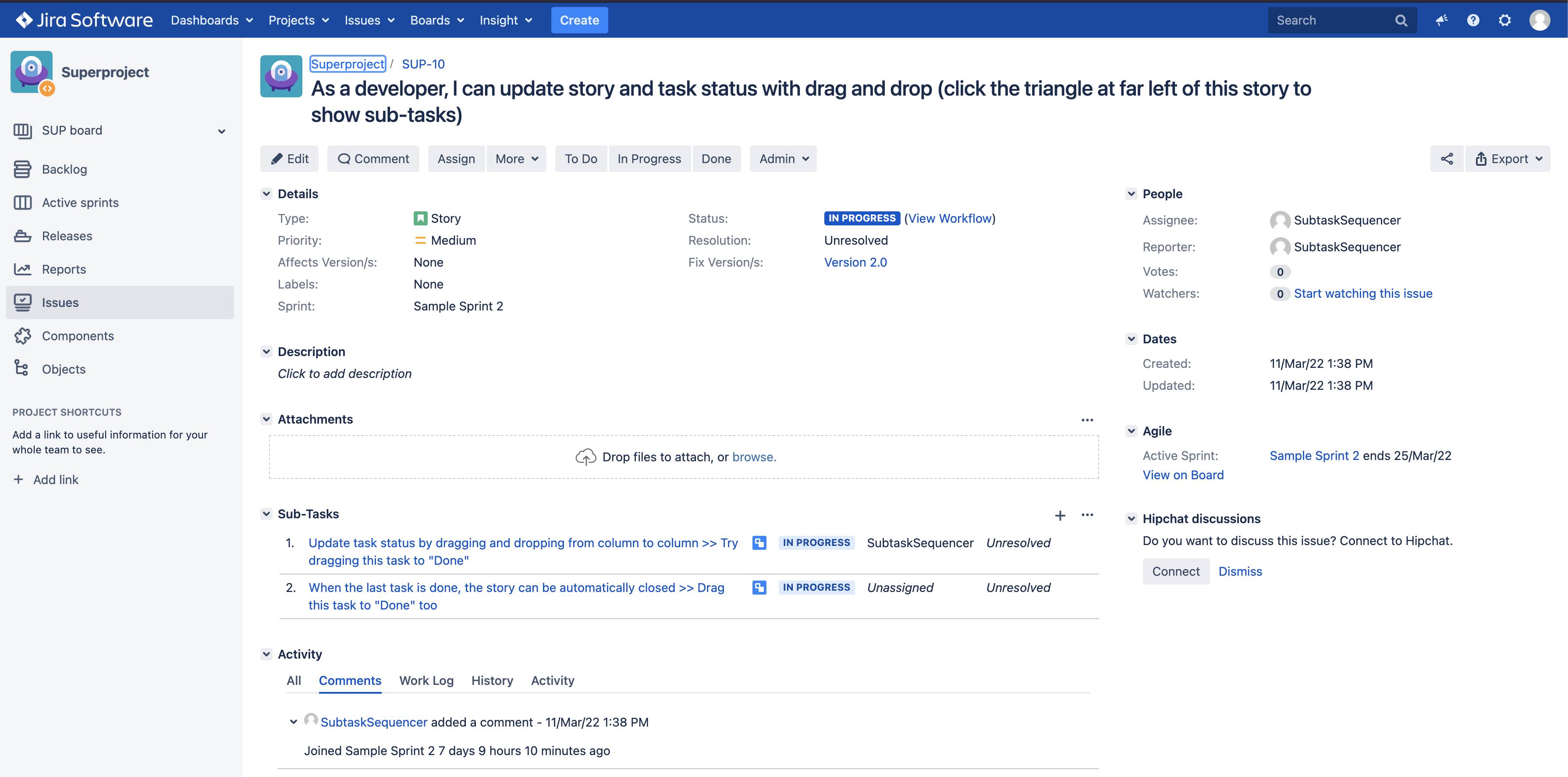Screen dimensions: 1568x777
Task: Add a sub-task with plus icon
Action: click(x=1060, y=516)
